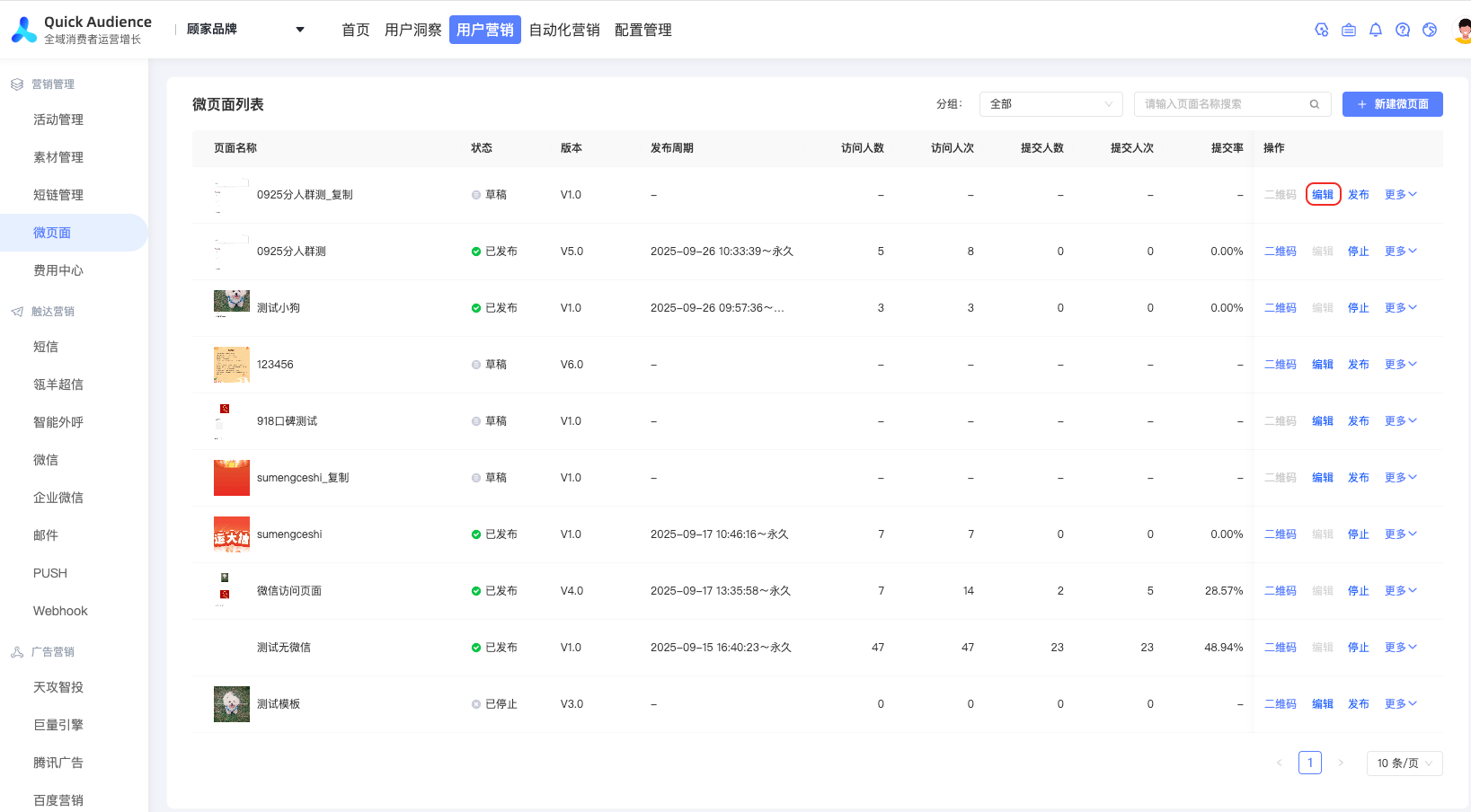Click the notification bell icon
This screenshot has height=812, width=1471.
[1375, 30]
